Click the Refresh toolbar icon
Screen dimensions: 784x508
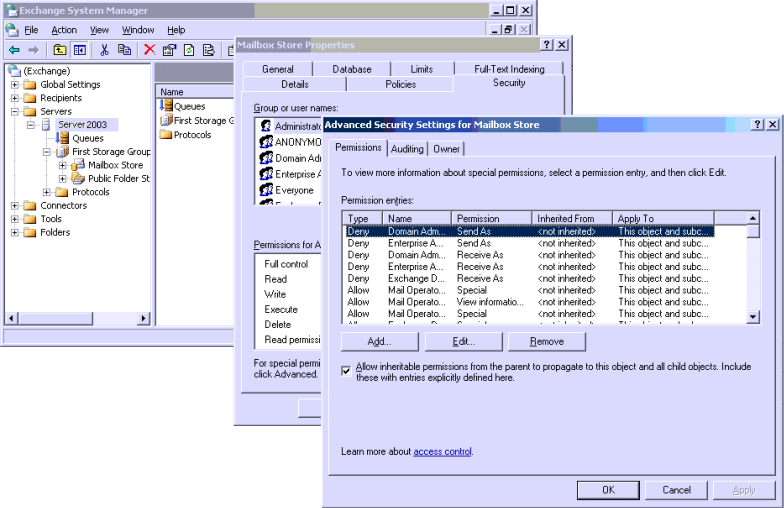pyautogui.click(x=189, y=50)
